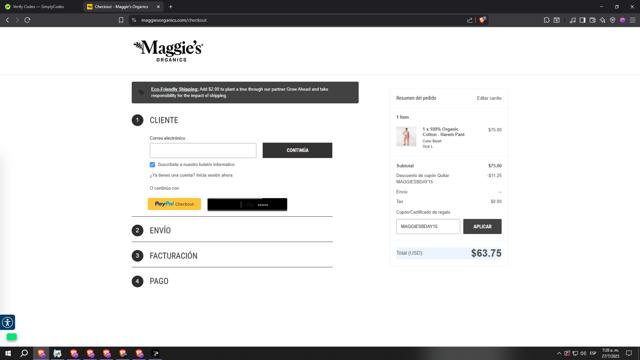Toggle the browser sidebar panel icon
Screen dimensions: 640x360
582,20
